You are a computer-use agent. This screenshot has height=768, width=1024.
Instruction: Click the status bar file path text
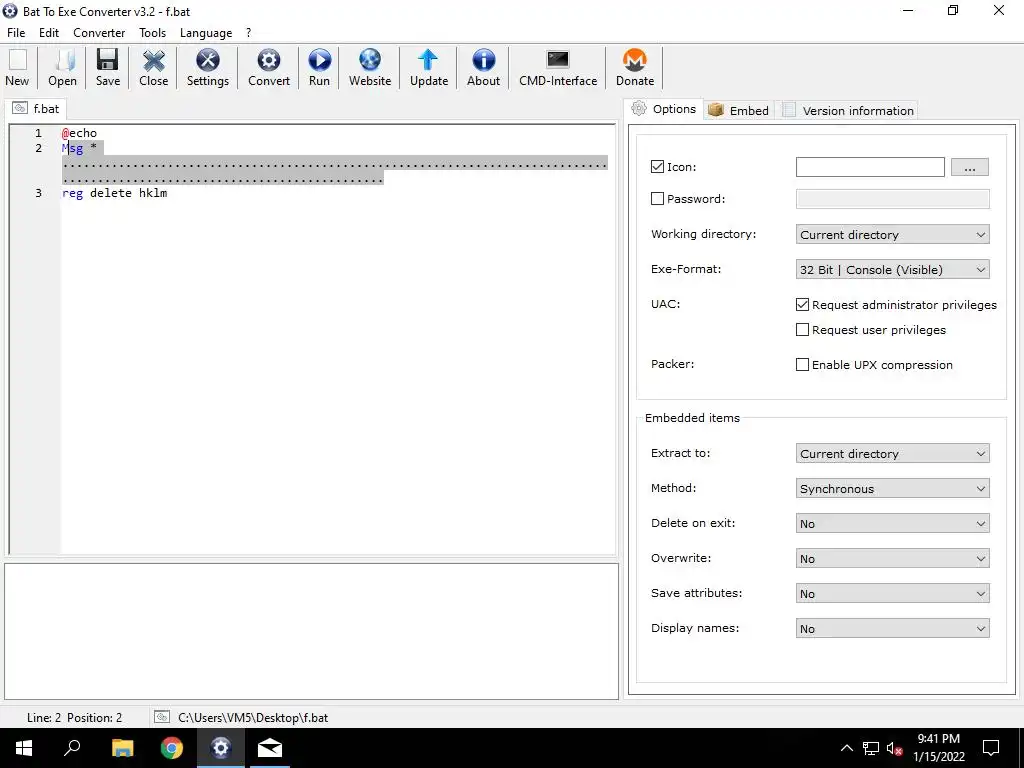click(253, 718)
